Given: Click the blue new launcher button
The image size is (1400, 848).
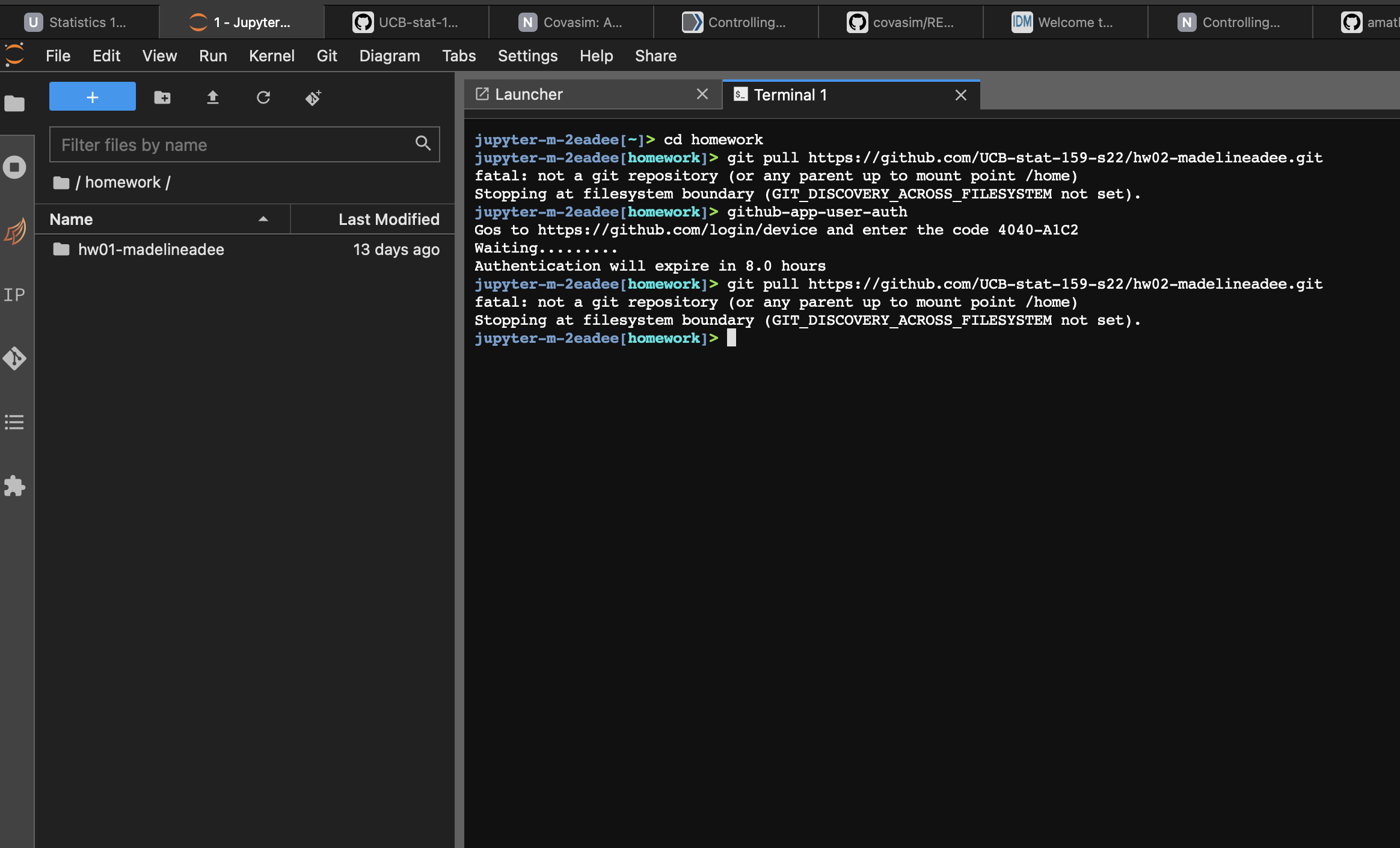Looking at the screenshot, I should coord(92,96).
